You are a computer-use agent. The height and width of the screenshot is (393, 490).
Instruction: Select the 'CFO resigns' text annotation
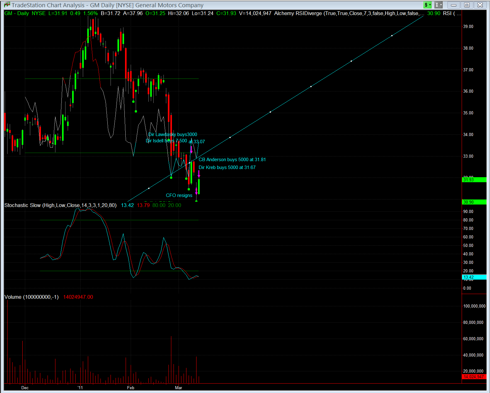[x=179, y=195]
